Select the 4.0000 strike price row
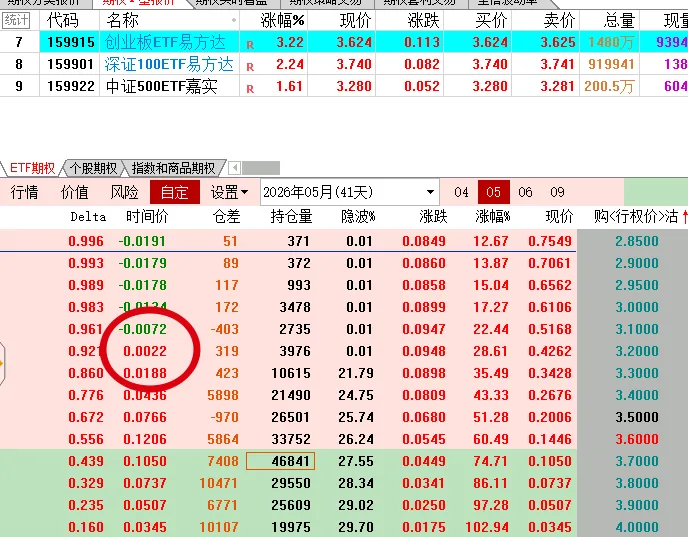 click(x=637, y=526)
